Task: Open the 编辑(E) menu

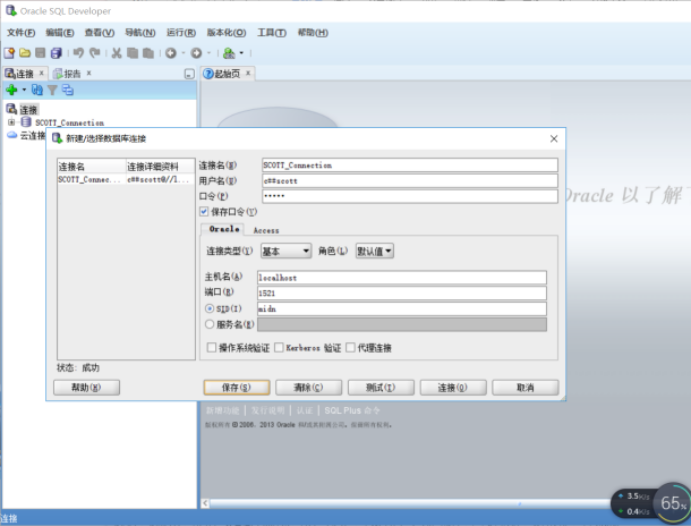Action: [x=60, y=33]
